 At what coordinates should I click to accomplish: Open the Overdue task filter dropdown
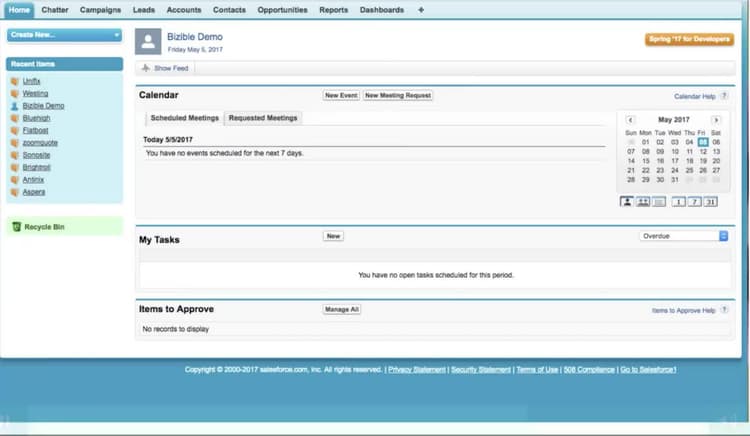(x=684, y=236)
